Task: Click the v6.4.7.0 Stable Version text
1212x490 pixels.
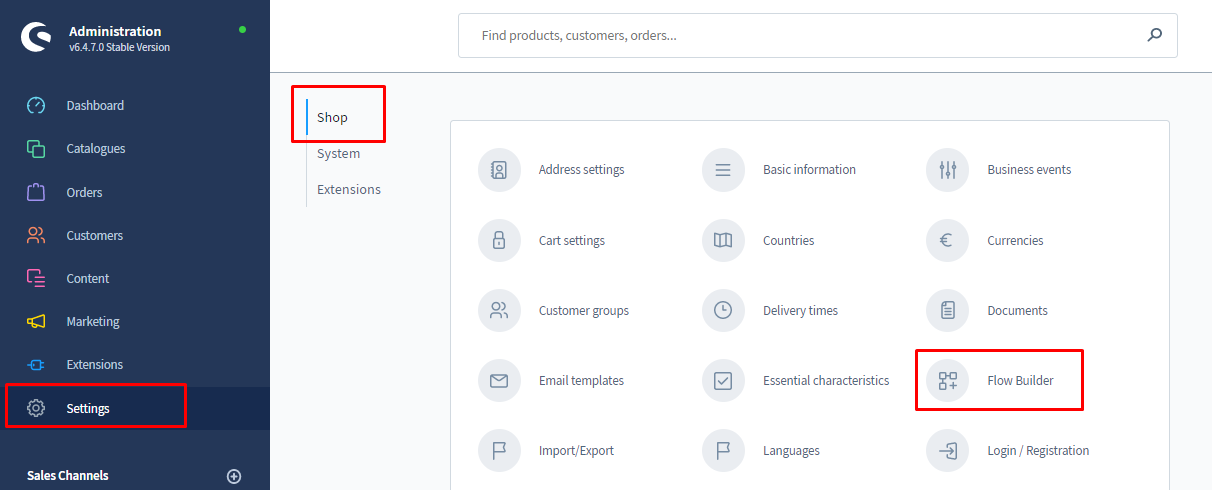Action: point(119,47)
